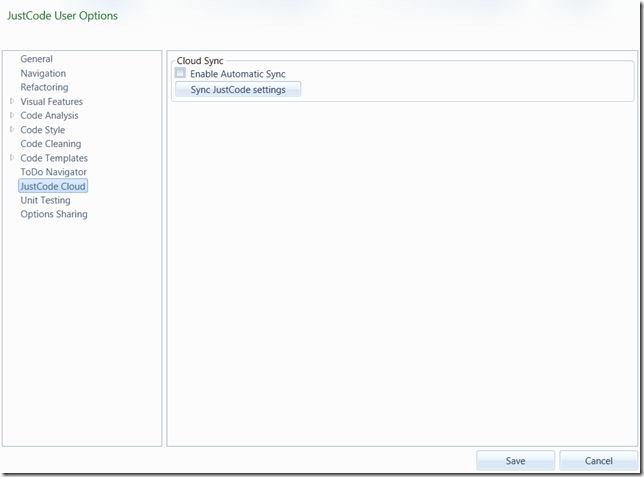
Task: Select Navigation in the options tree
Action: (x=43, y=73)
